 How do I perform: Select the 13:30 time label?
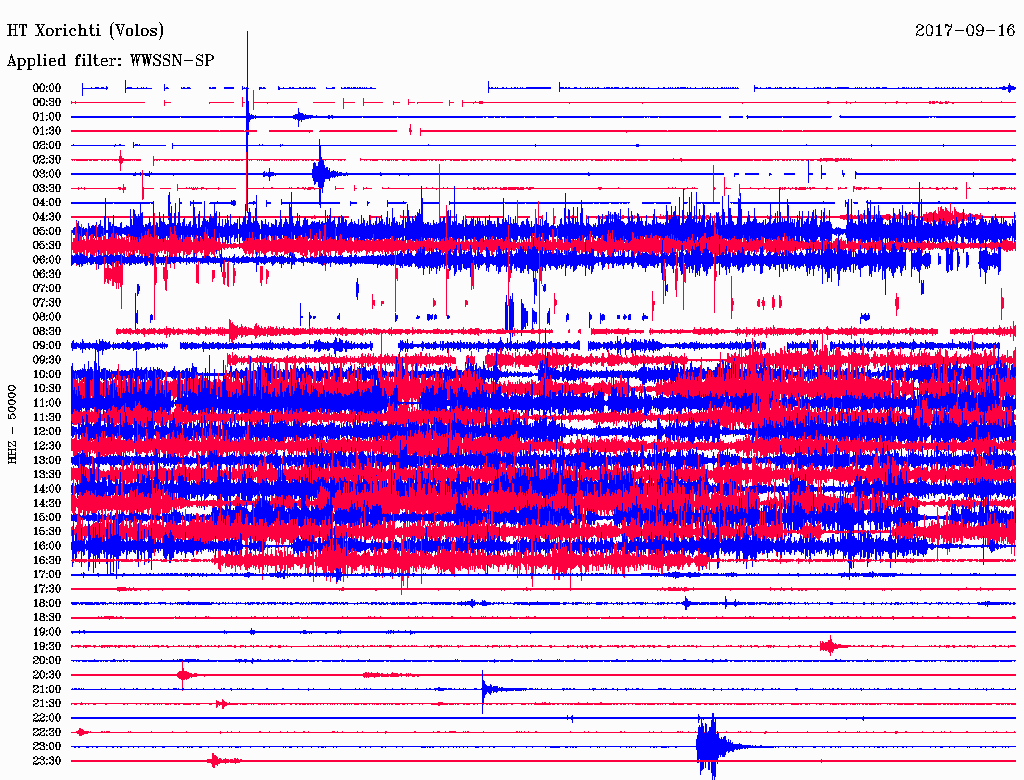tap(47, 474)
